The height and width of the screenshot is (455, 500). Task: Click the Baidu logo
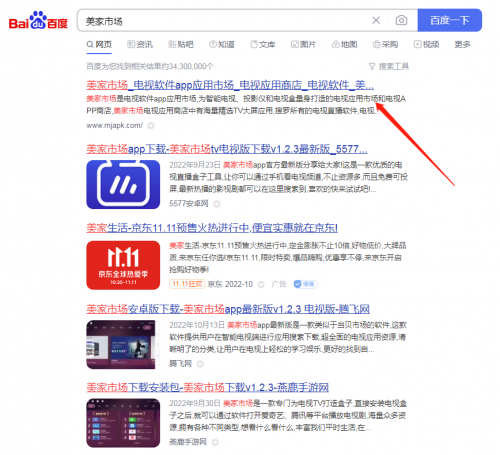(38, 21)
